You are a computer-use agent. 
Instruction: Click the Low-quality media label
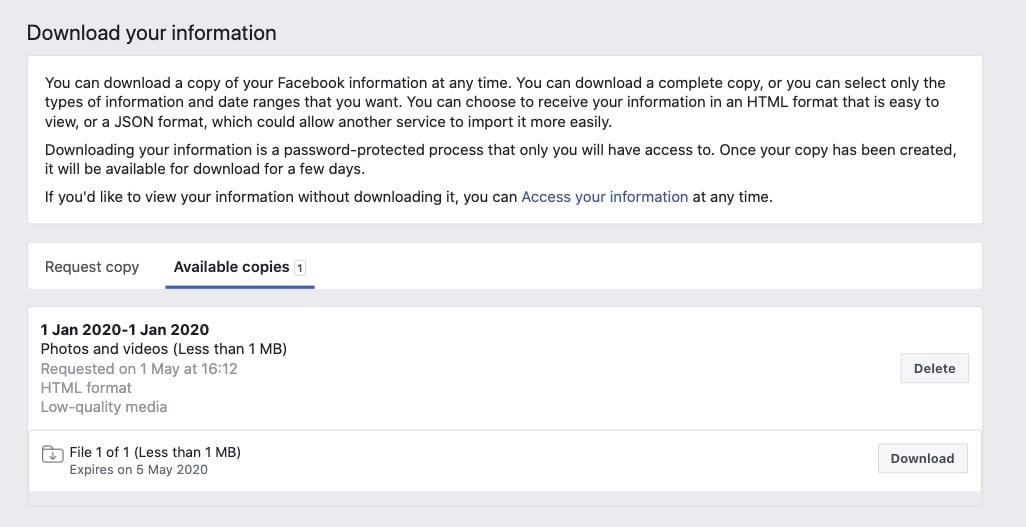pyautogui.click(x=104, y=407)
